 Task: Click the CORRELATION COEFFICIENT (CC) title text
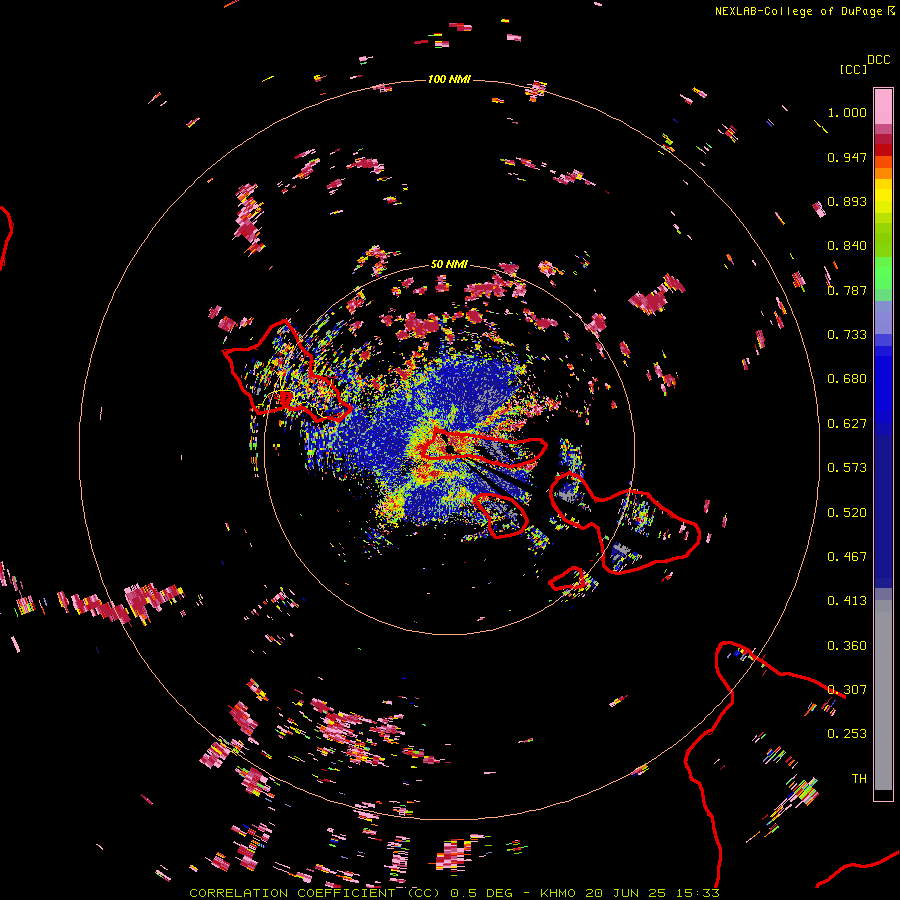click(x=315, y=893)
